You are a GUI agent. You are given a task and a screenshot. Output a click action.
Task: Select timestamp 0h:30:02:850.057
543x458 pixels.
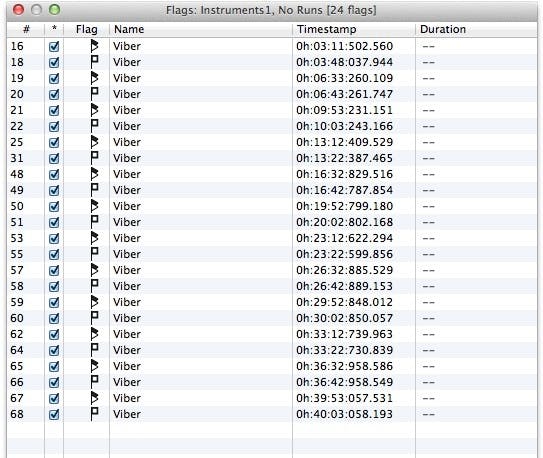[x=344, y=318]
